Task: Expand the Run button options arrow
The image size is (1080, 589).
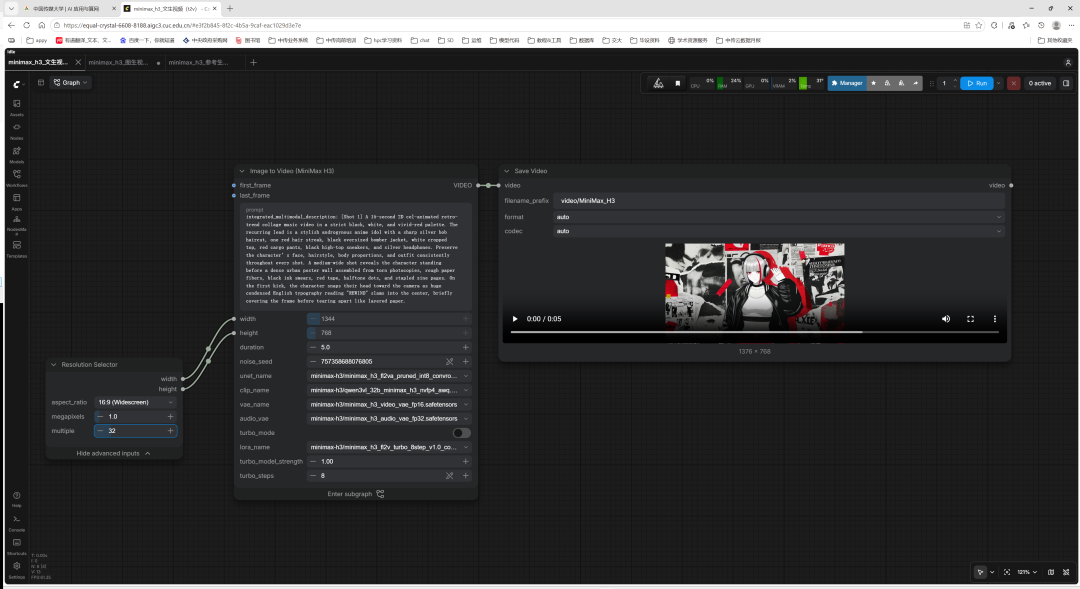Action: tap(998, 83)
